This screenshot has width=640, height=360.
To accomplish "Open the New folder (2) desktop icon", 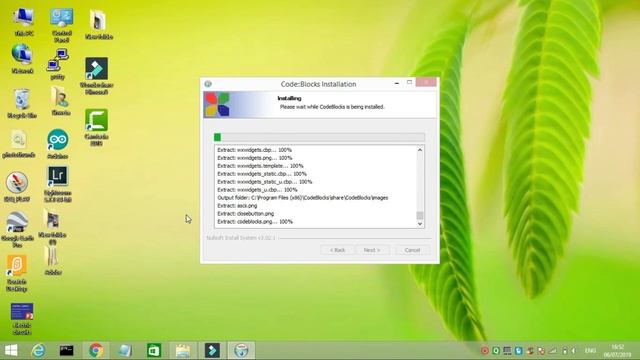I will tap(53, 227).
